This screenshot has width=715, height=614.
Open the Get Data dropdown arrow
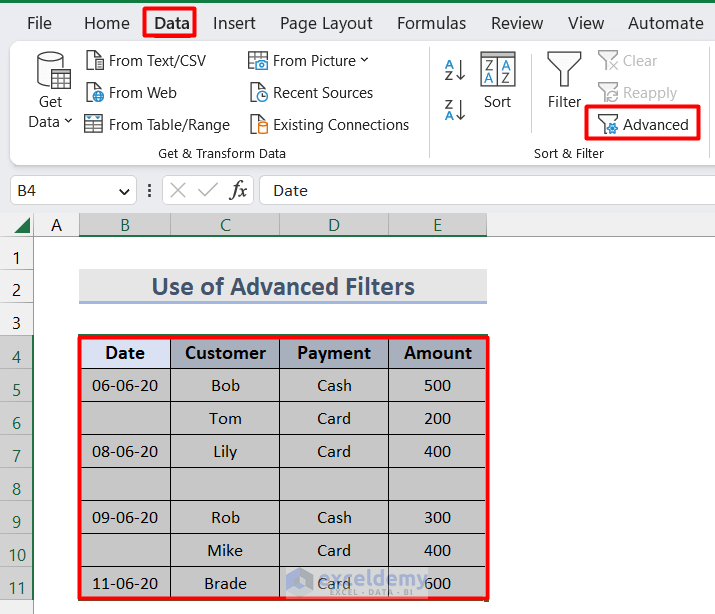point(68,122)
